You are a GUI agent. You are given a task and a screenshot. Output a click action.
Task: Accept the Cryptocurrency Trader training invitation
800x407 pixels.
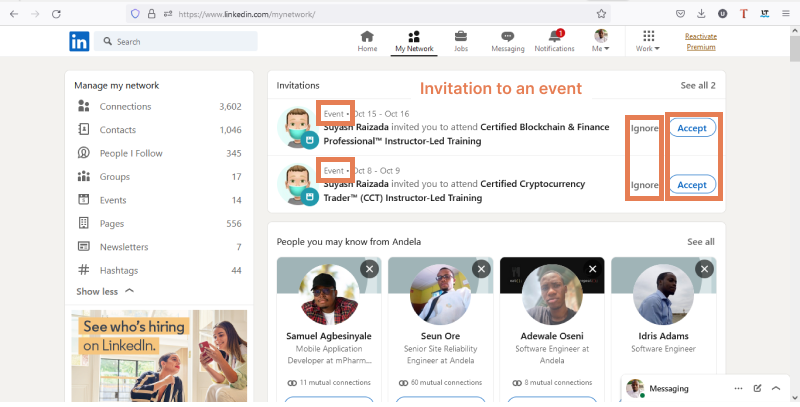692,185
